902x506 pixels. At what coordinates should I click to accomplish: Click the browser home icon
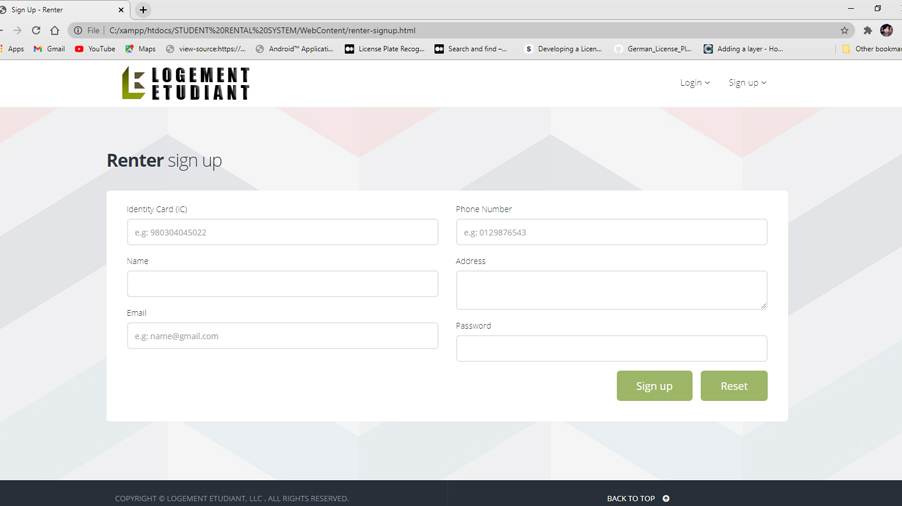click(x=55, y=30)
